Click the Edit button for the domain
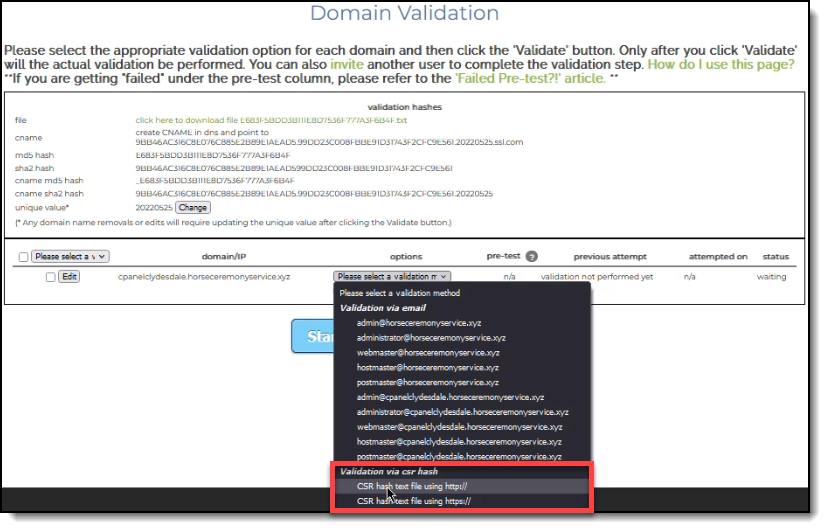 click(x=69, y=277)
